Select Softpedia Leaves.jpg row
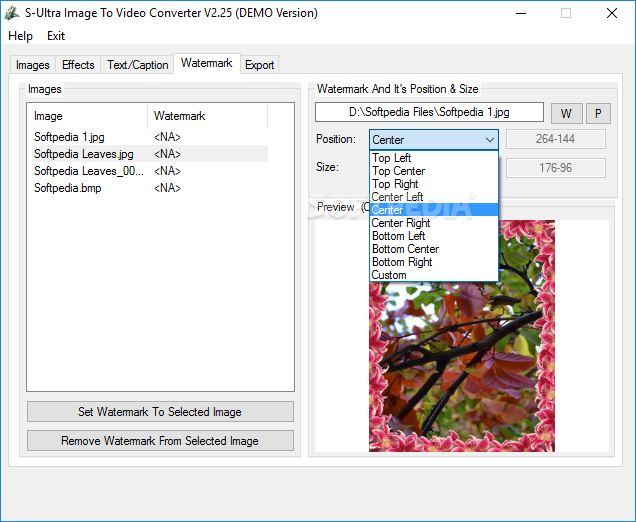 click(x=150, y=154)
